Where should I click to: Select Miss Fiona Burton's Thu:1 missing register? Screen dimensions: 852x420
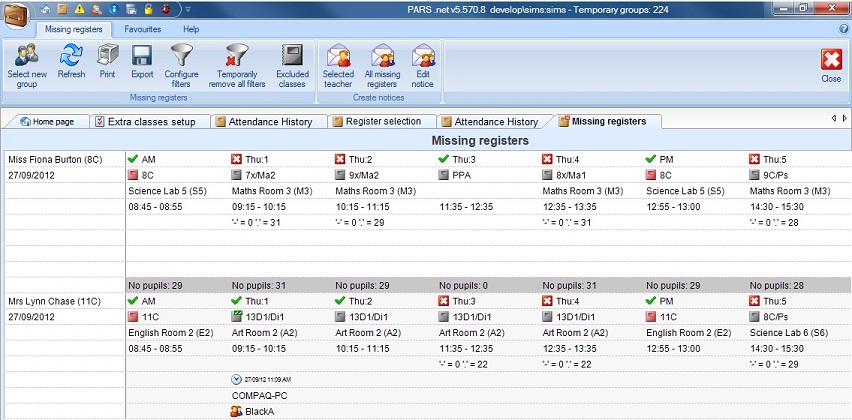(x=259, y=159)
